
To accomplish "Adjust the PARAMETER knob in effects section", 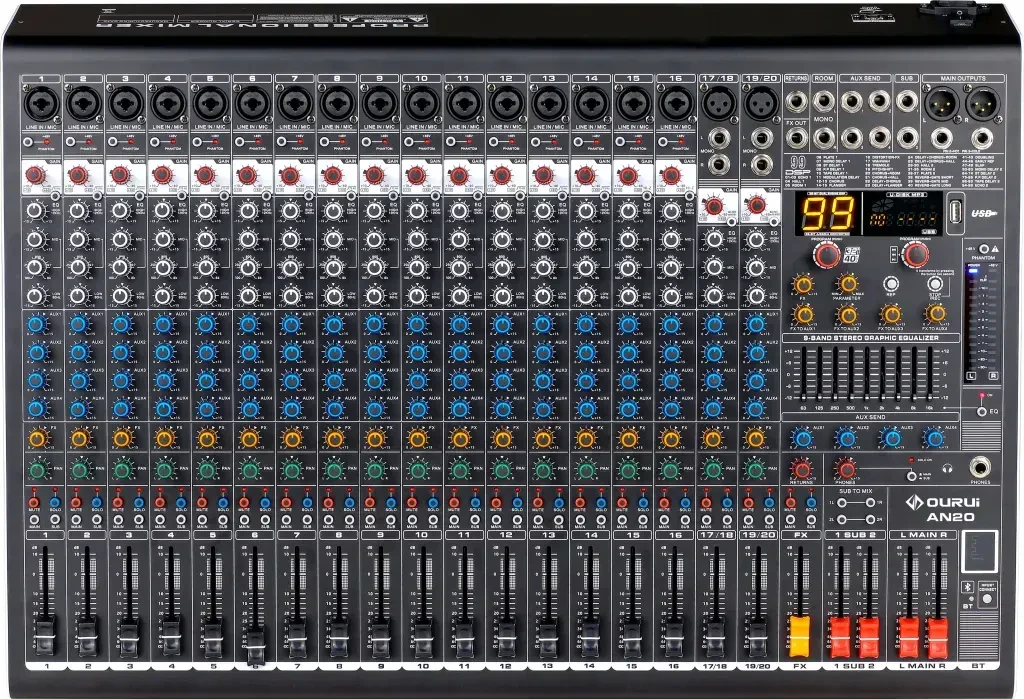I will (846, 283).
